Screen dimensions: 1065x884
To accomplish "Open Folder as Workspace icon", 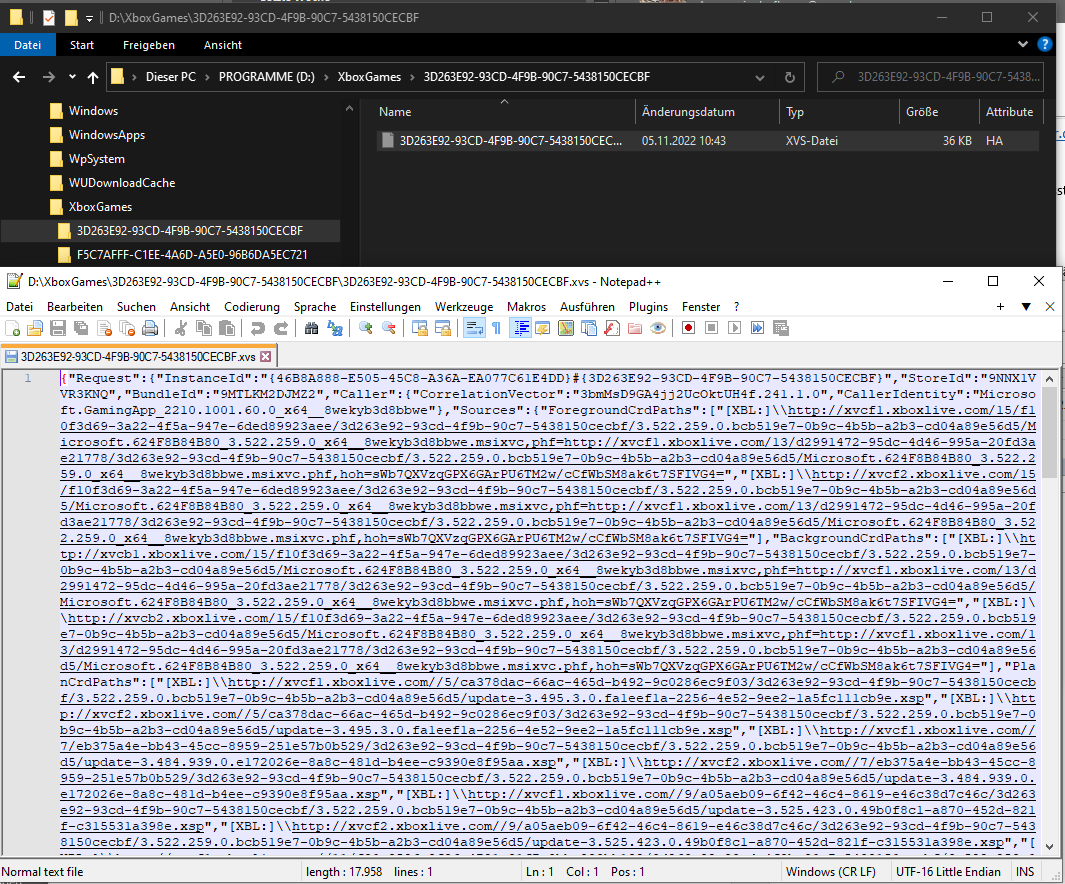I will (x=635, y=329).
